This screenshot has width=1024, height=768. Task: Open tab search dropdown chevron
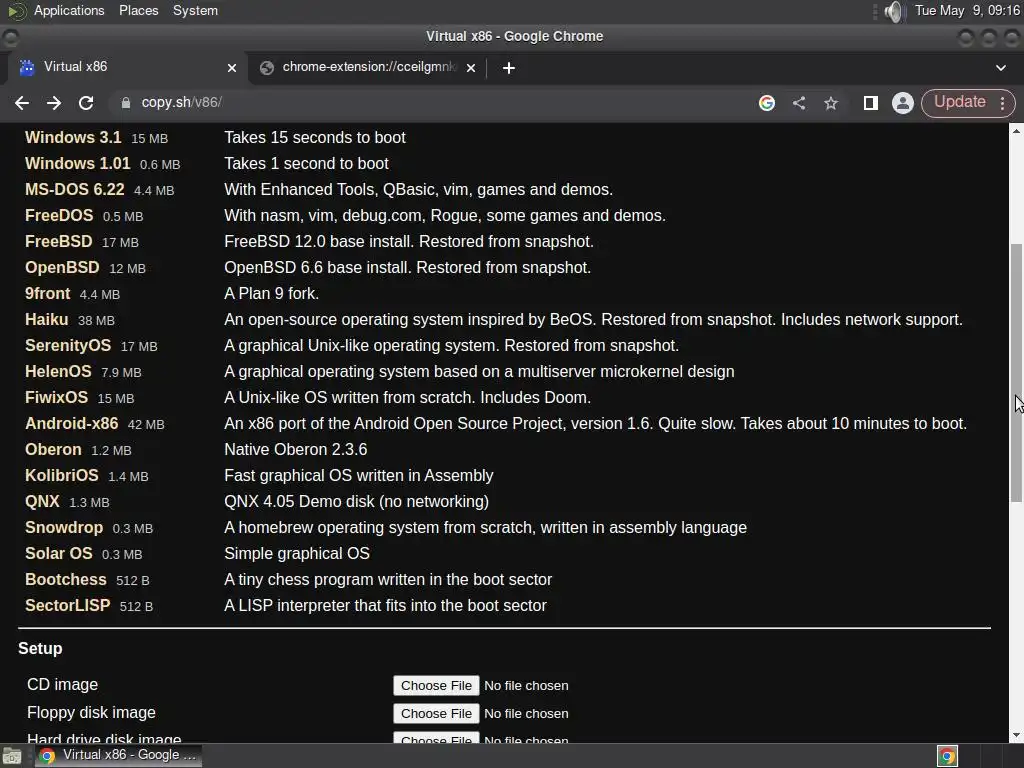(1000, 67)
